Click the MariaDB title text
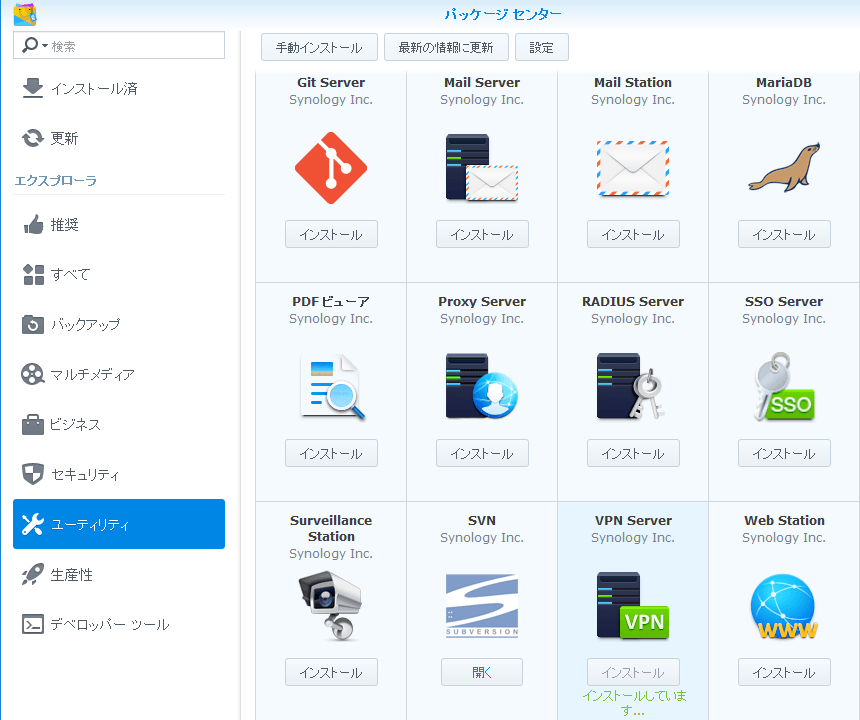This screenshot has width=860, height=720. [x=784, y=82]
